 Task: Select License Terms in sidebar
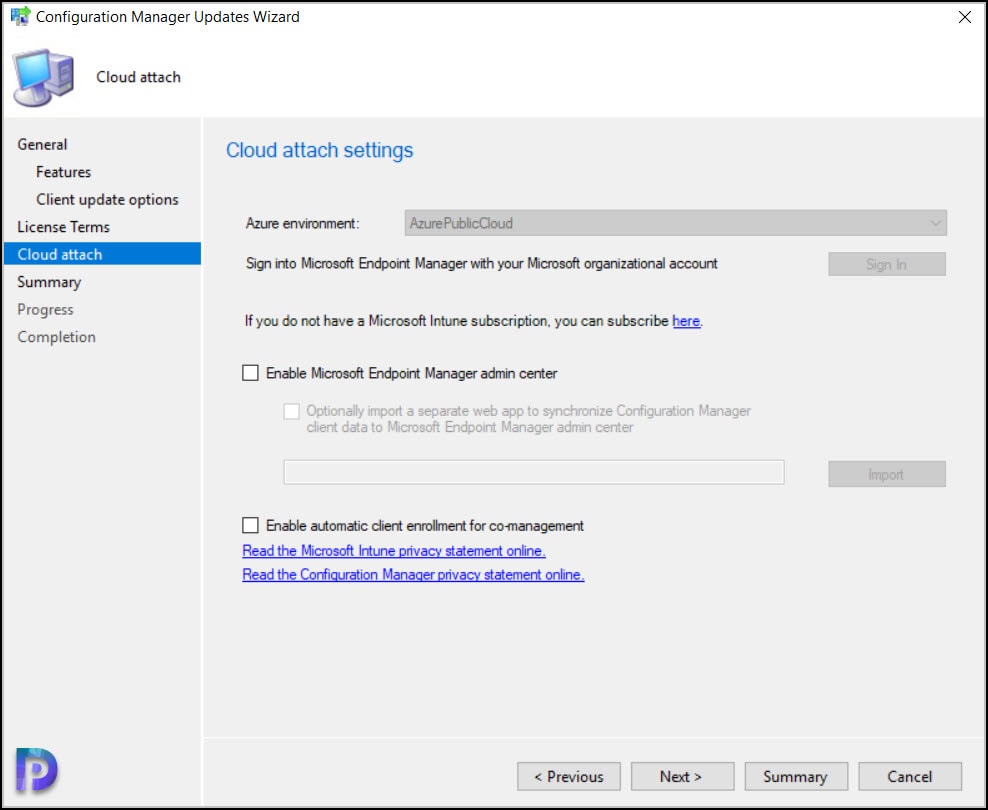click(64, 227)
